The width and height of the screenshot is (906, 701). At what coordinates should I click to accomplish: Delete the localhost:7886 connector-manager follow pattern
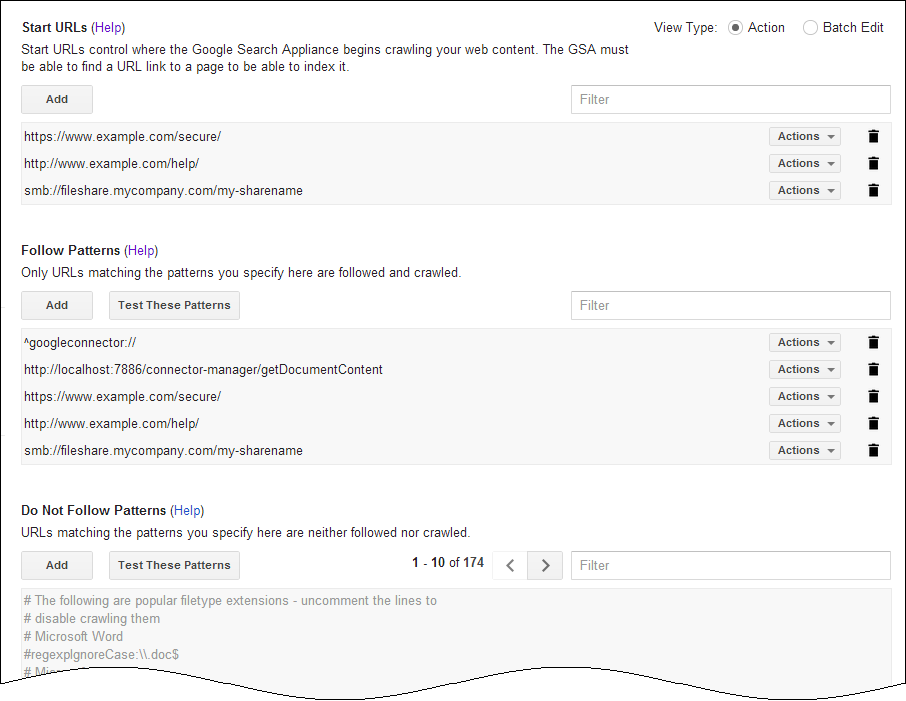(873, 370)
